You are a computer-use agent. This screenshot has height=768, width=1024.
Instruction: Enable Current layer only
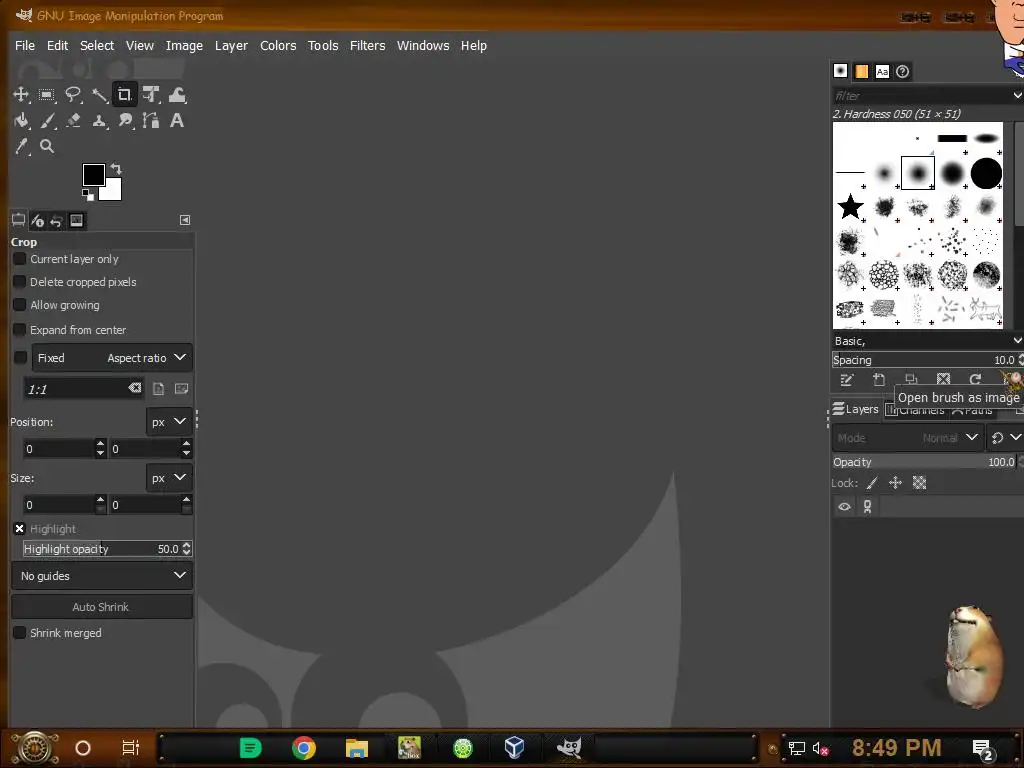(20, 259)
